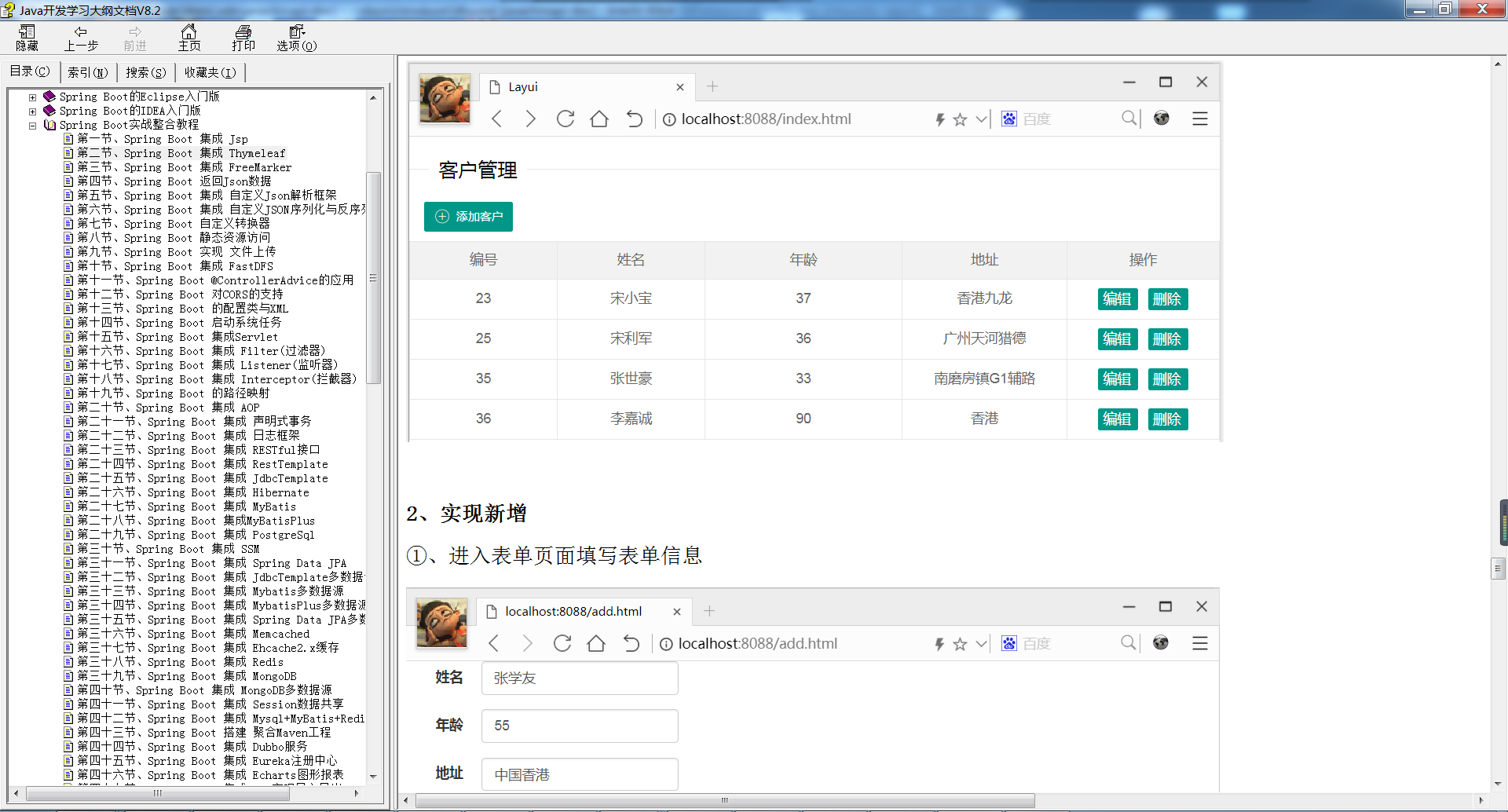Click avatar thumbnail in index.html browser
Screen dimensions: 1508x812
pos(445,99)
